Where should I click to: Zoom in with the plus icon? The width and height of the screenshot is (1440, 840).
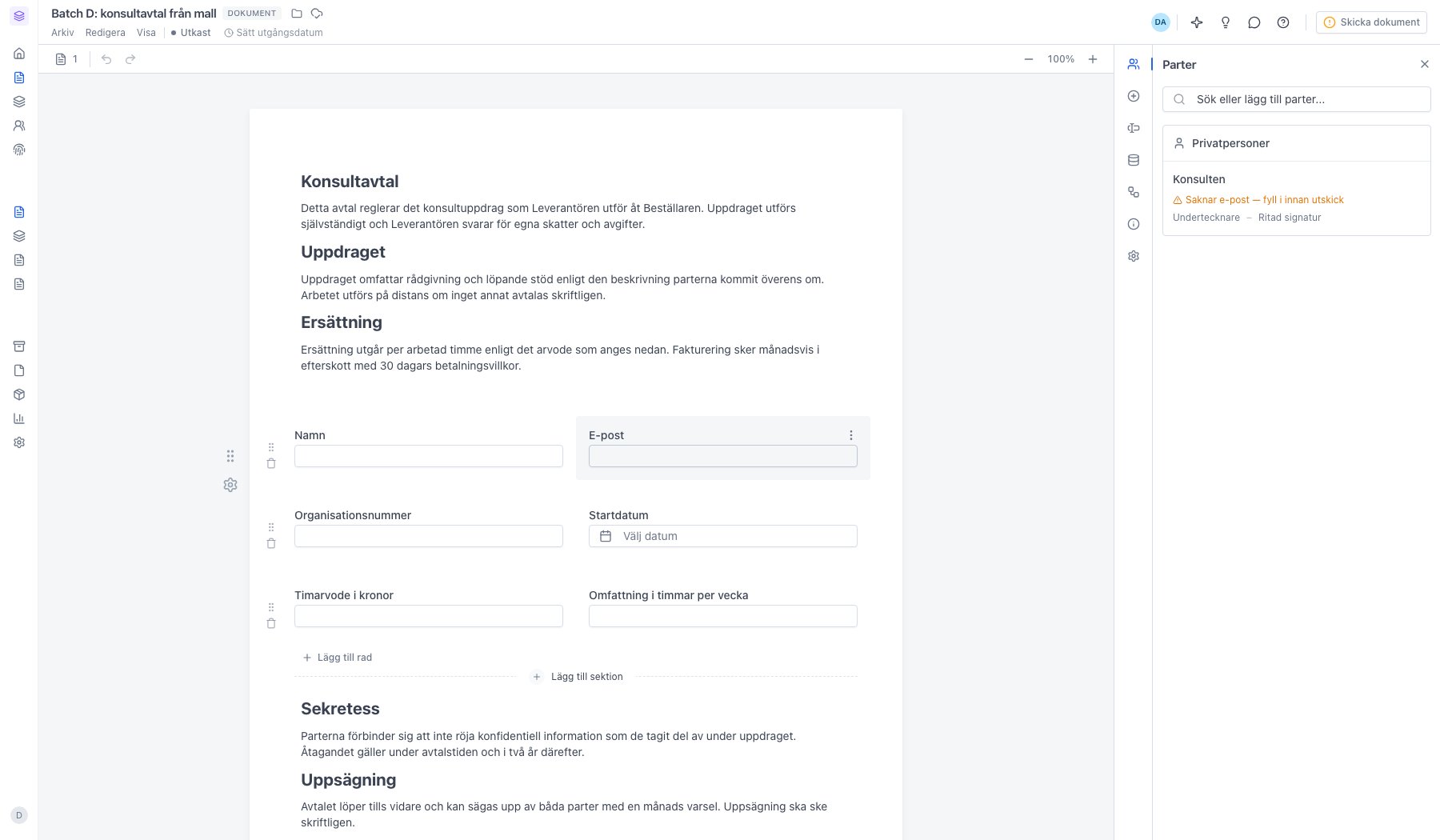[x=1093, y=59]
